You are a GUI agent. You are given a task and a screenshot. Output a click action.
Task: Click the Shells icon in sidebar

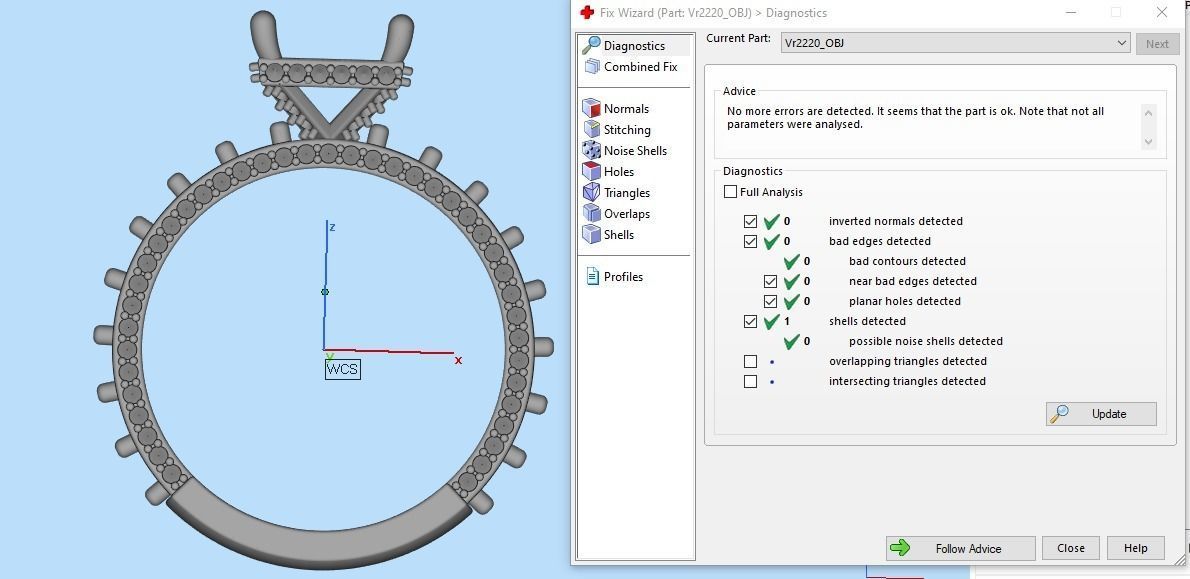pyautogui.click(x=591, y=234)
